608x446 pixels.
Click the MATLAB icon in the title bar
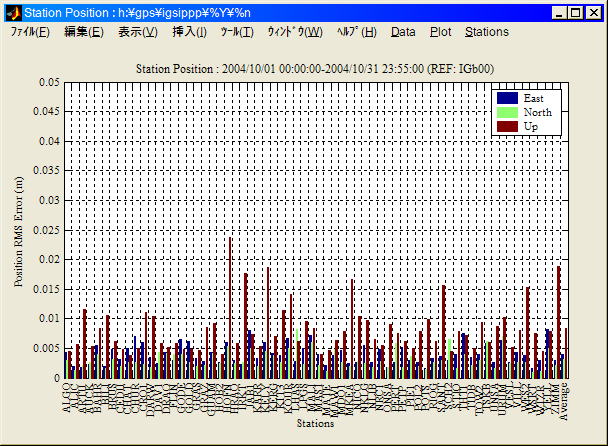pyautogui.click(x=12, y=13)
